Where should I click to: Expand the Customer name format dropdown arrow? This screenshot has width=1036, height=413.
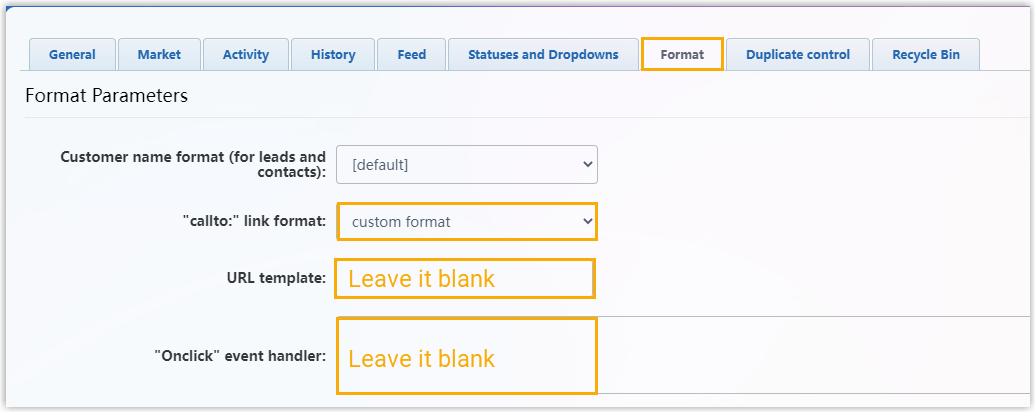tap(585, 165)
